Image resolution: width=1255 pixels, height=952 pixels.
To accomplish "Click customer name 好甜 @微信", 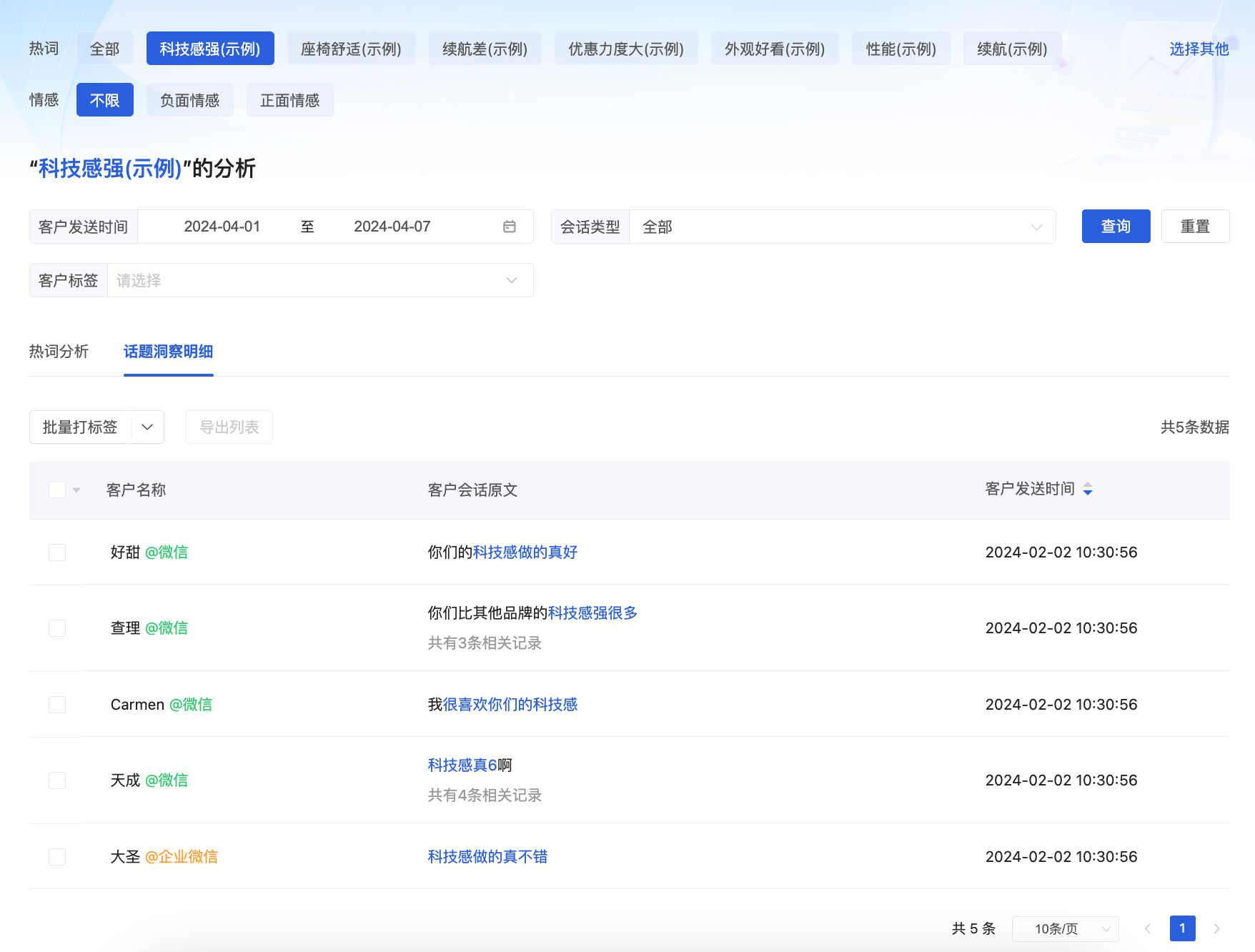I will click(149, 552).
